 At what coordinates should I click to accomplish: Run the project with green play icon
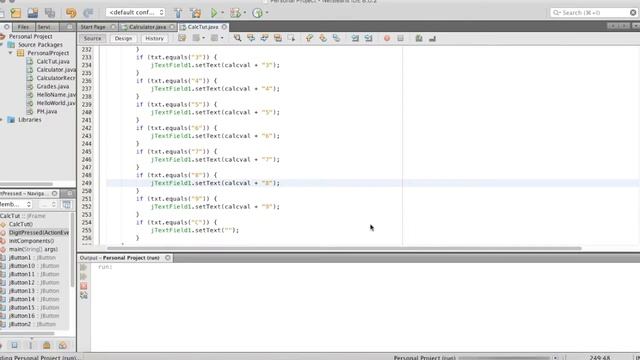pyautogui.click(x=214, y=13)
